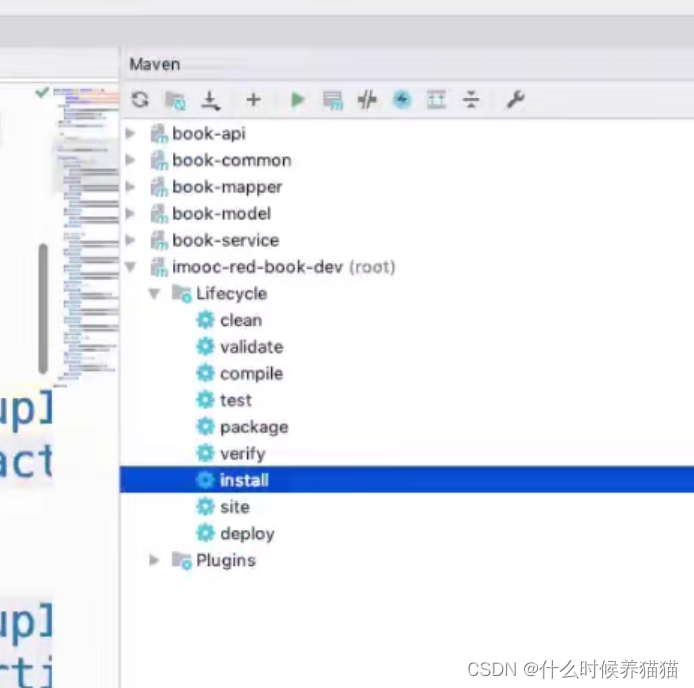Viewport: 694px width, 688px height.
Task: Click the gear icon beside verify
Action: 205,453
